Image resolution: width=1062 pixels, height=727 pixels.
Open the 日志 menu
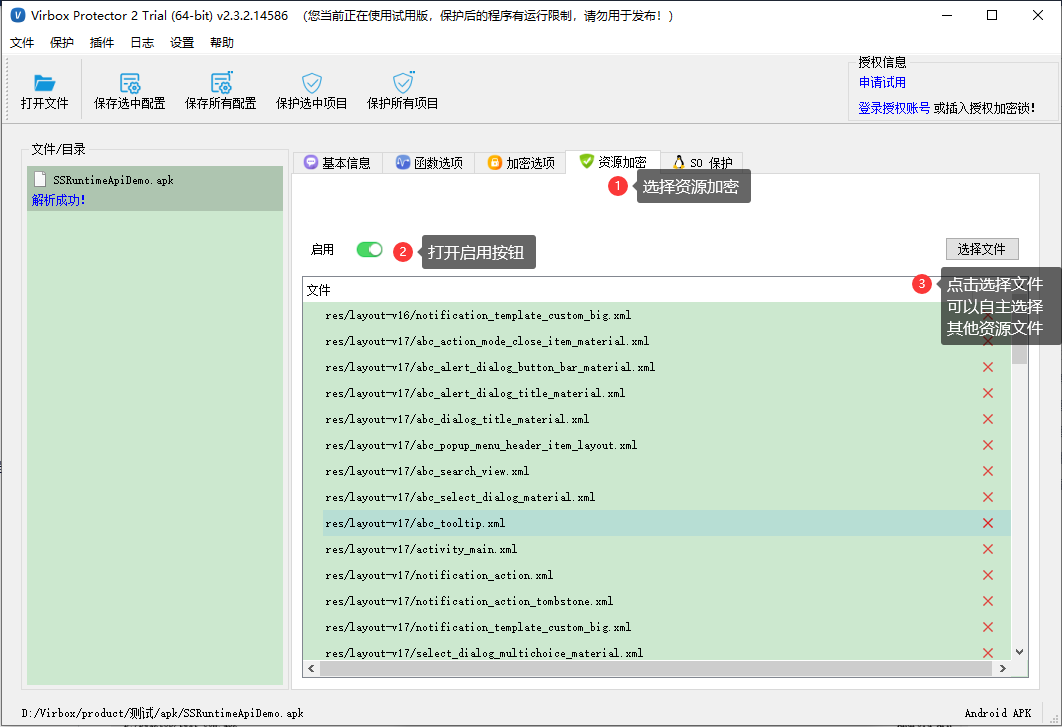(142, 43)
